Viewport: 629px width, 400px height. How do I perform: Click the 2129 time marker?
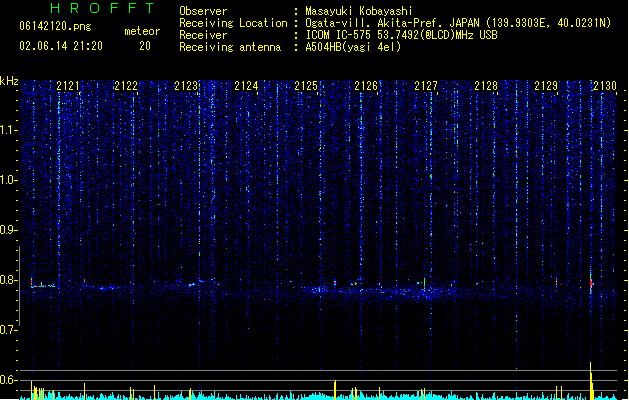click(x=546, y=86)
